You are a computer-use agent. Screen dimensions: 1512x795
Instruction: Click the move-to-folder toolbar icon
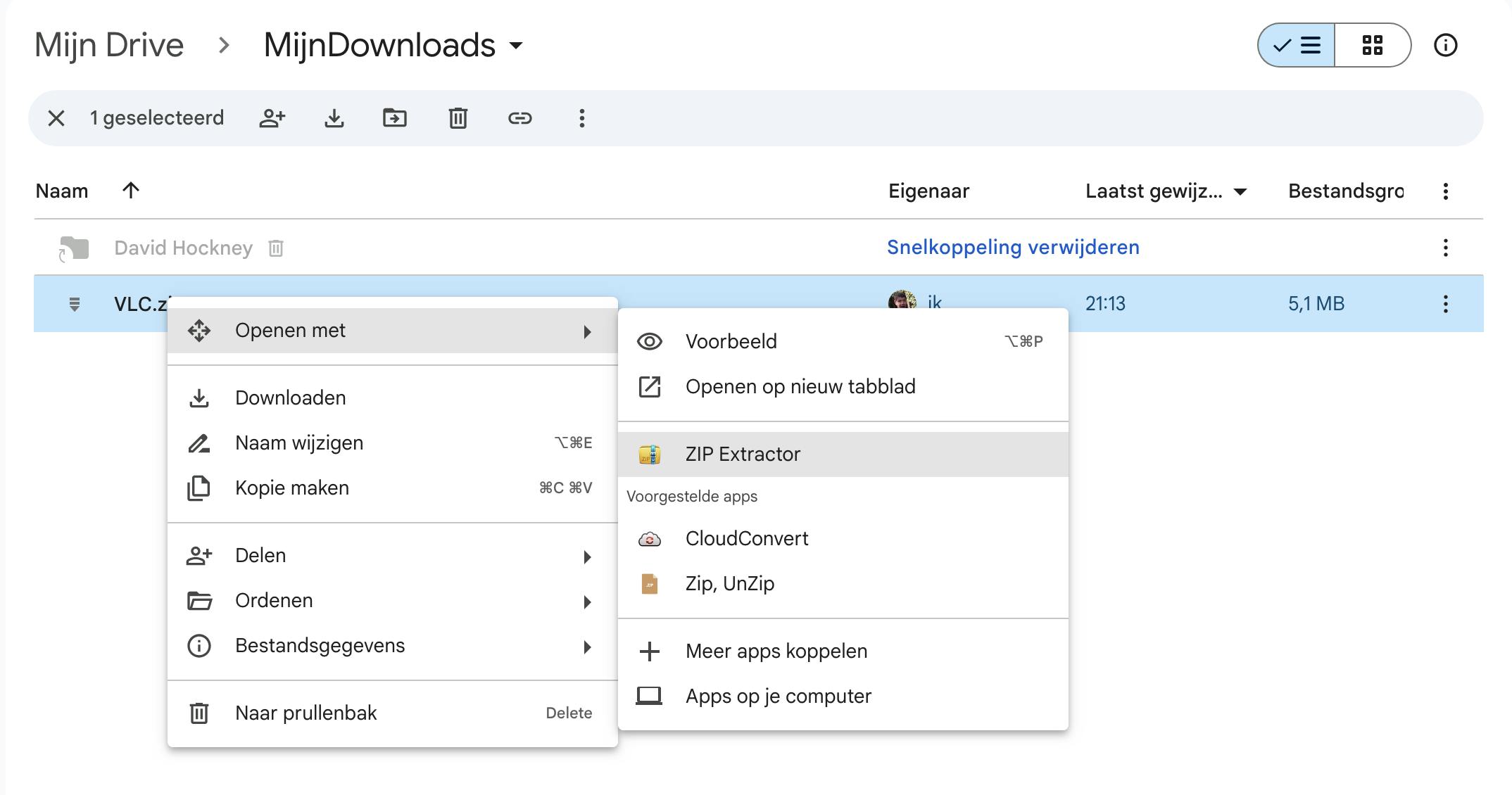[395, 118]
